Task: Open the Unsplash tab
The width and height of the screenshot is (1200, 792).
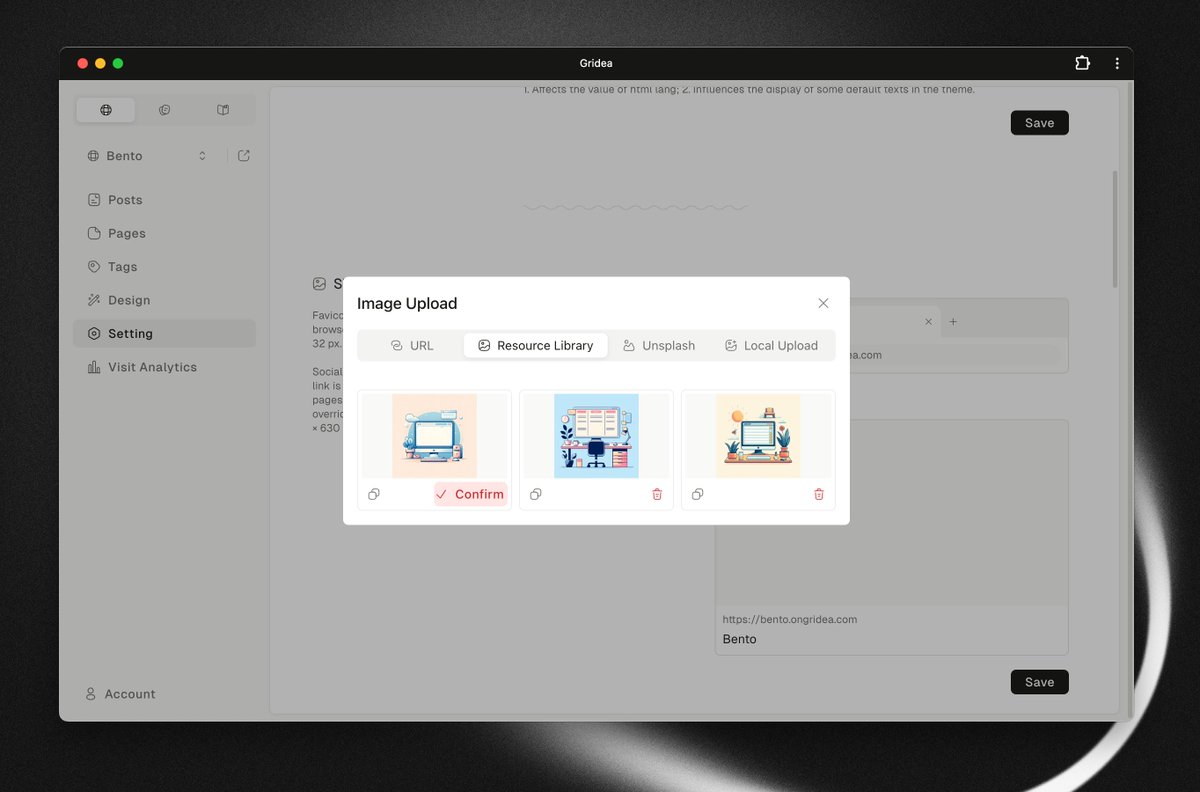Action: tap(658, 345)
